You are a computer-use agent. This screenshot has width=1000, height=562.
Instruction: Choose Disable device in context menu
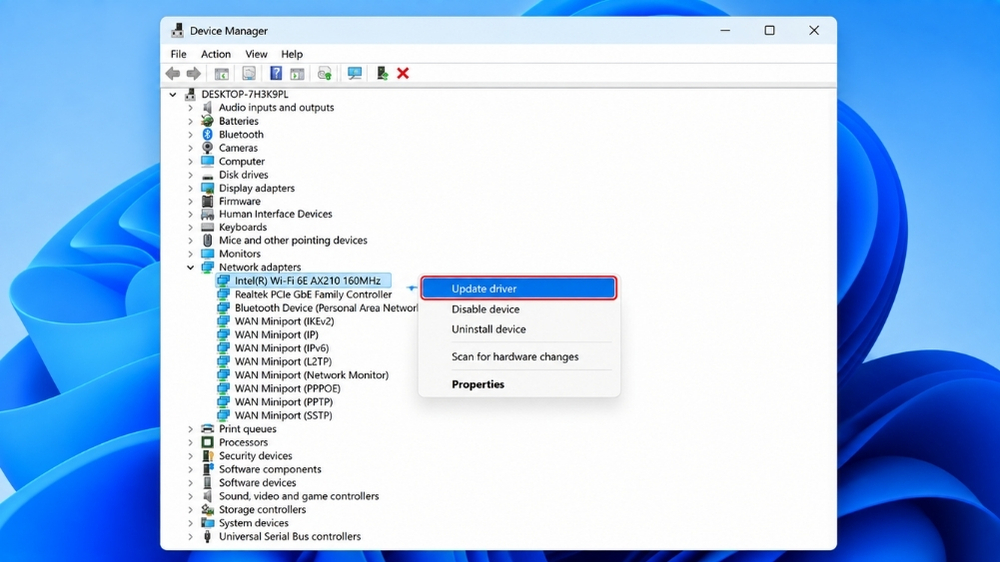[x=518, y=309]
